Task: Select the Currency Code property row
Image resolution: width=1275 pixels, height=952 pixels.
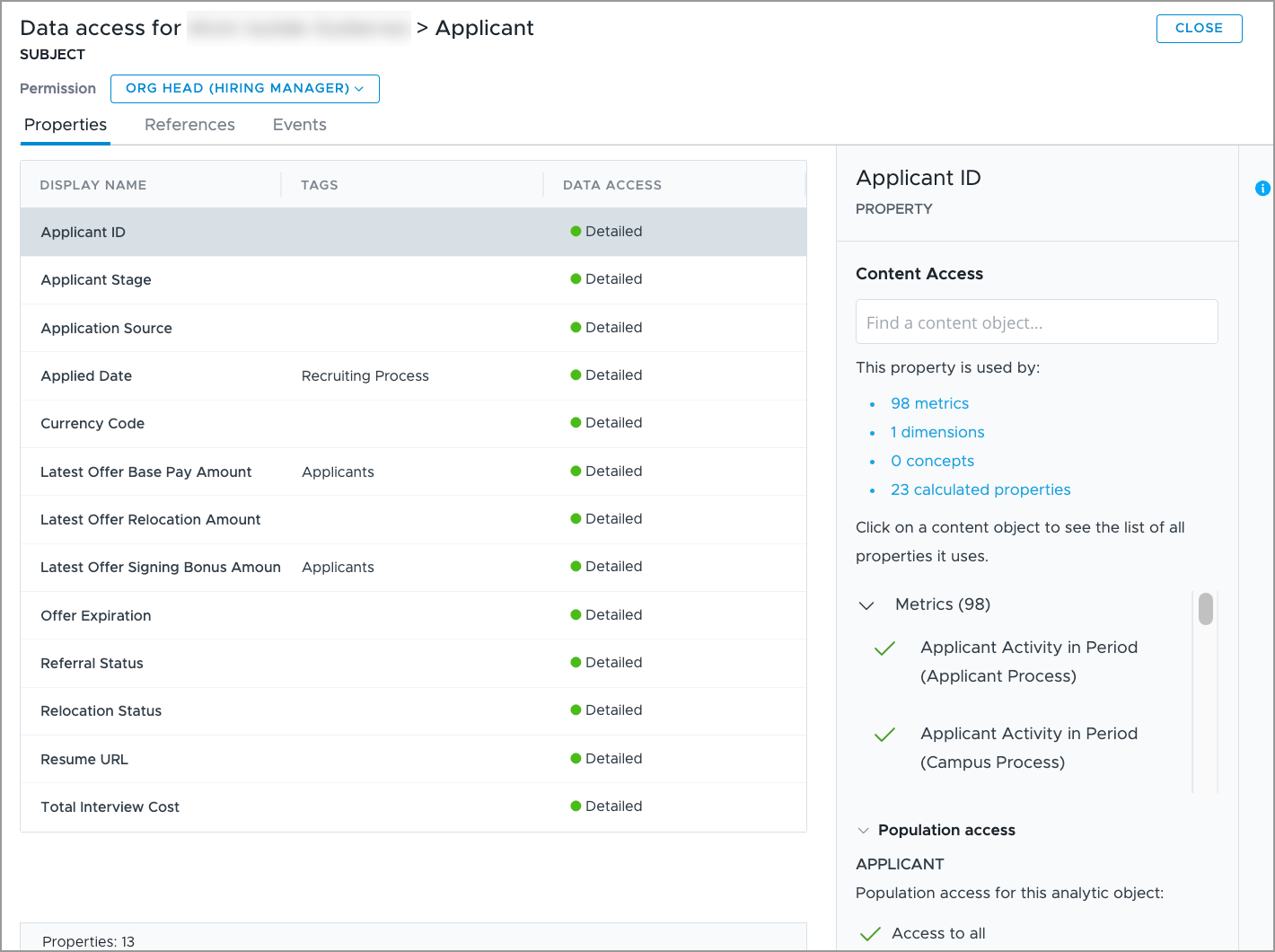Action: click(413, 423)
